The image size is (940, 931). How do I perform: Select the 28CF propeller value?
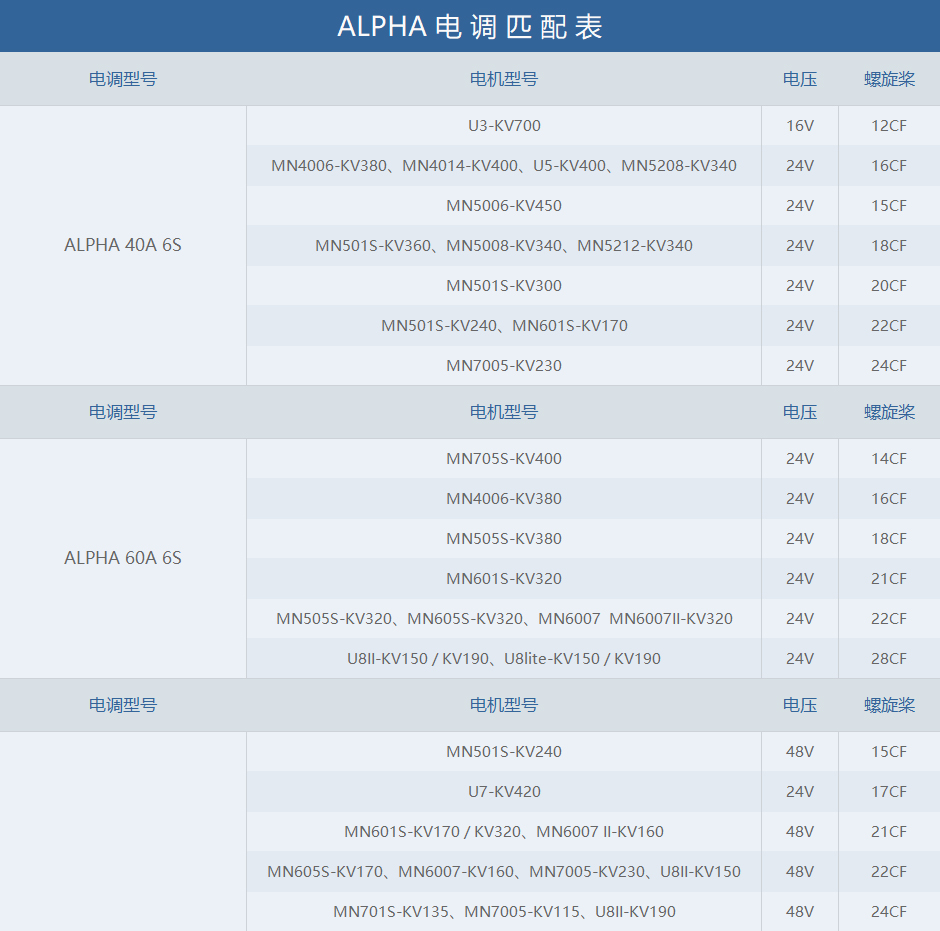point(889,659)
